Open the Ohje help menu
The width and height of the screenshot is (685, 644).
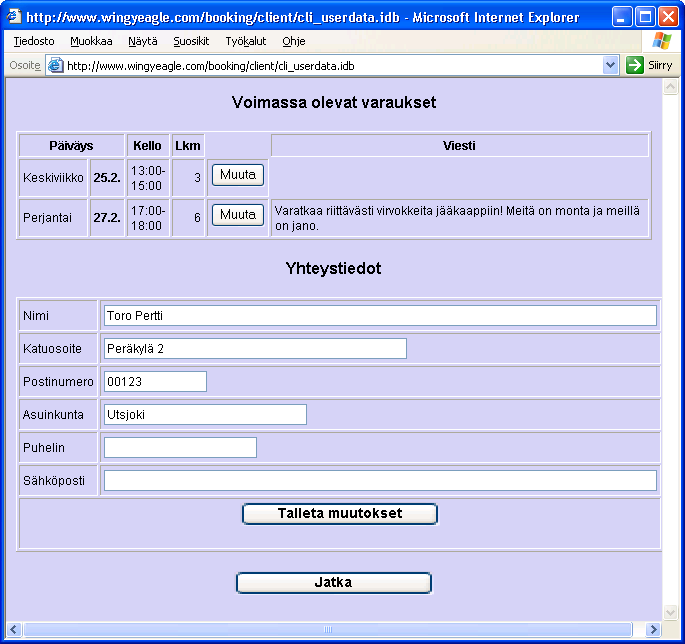click(294, 41)
